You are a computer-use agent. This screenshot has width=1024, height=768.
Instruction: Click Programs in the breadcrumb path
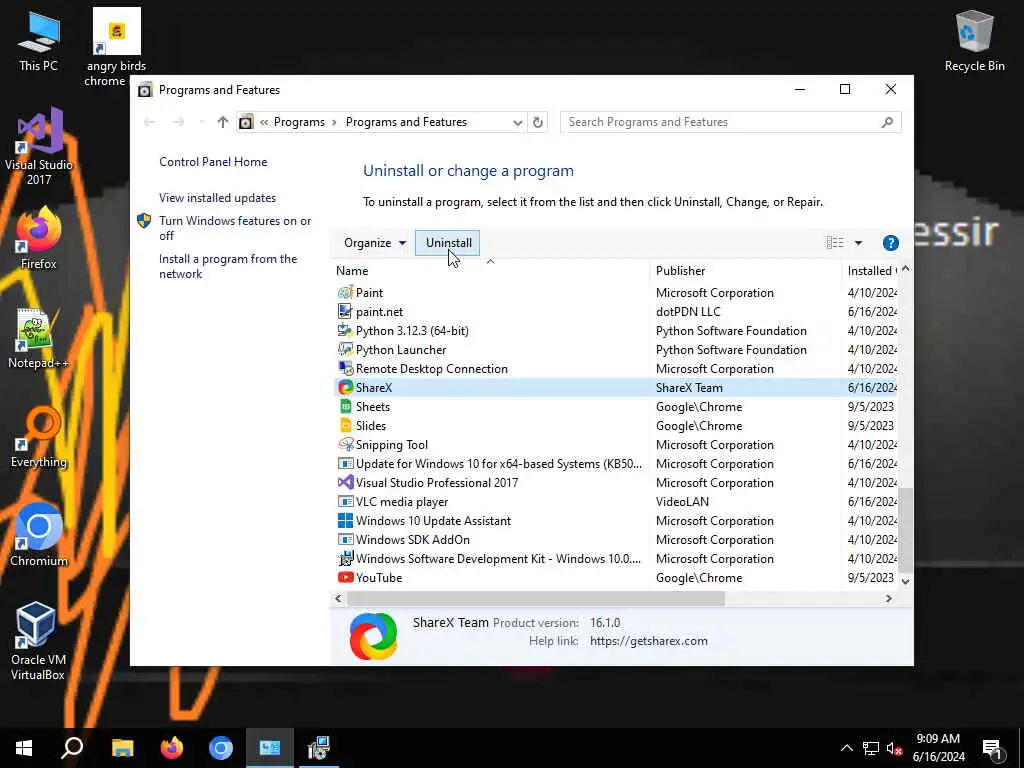tap(299, 122)
